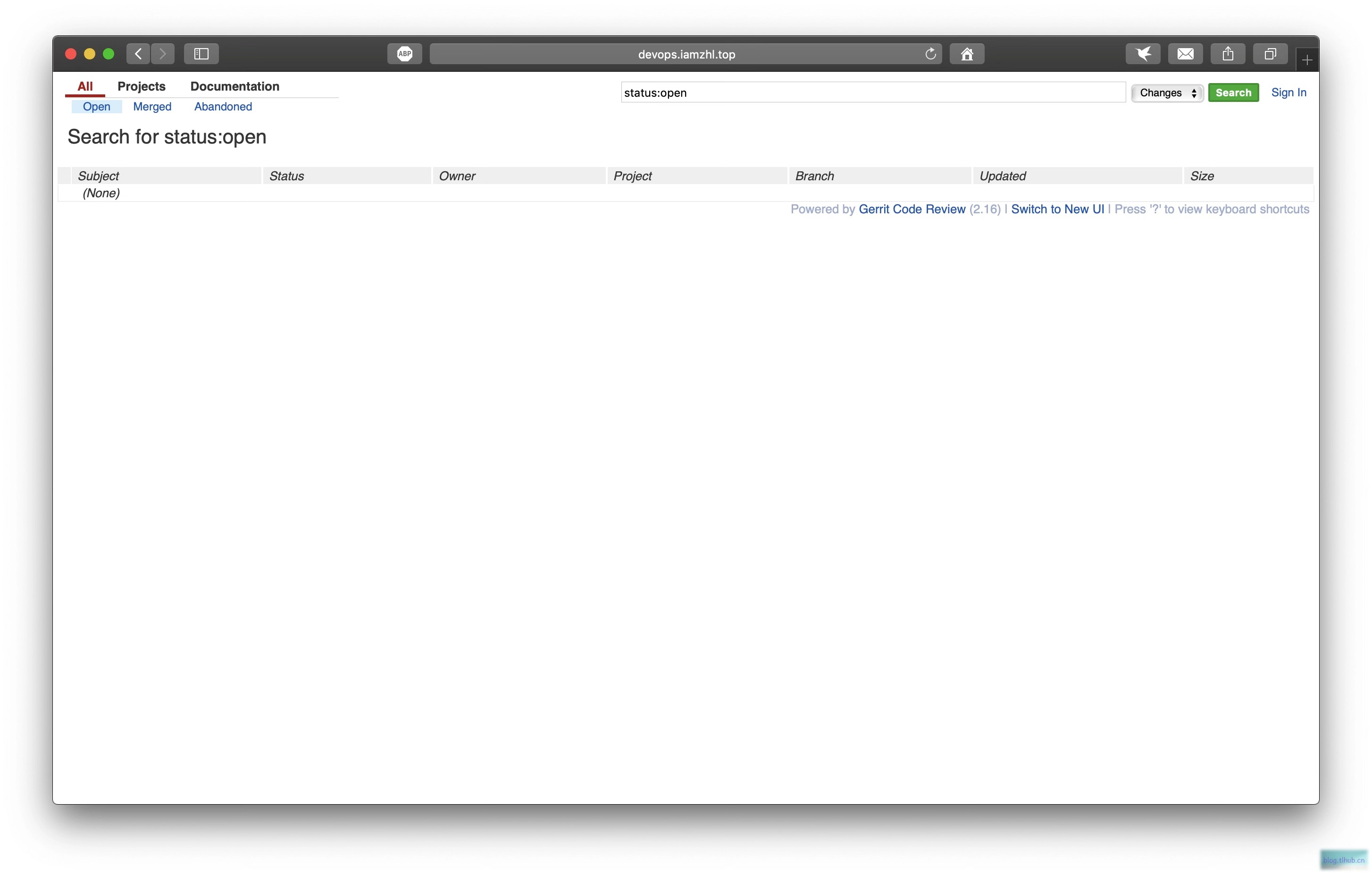Click the Size column header
Image resolution: width=1372 pixels, height=874 pixels.
point(1248,176)
